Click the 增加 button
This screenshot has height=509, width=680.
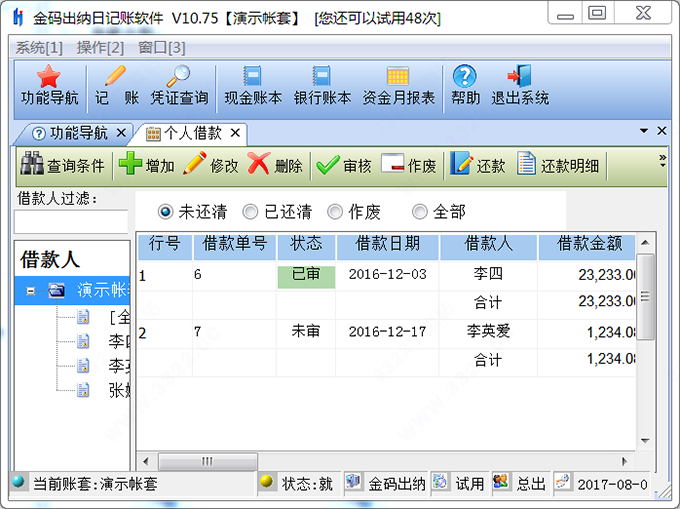coord(146,166)
